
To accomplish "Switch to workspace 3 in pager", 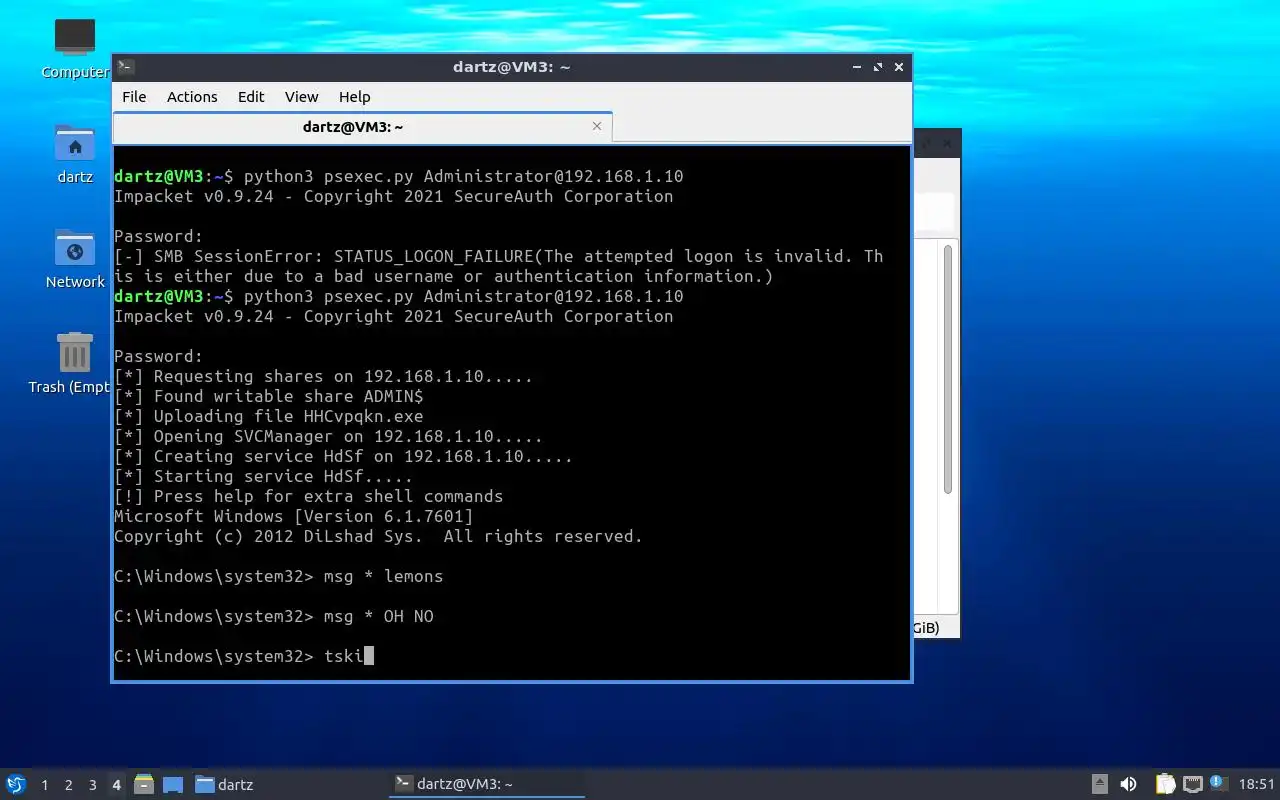I will click(x=93, y=785).
